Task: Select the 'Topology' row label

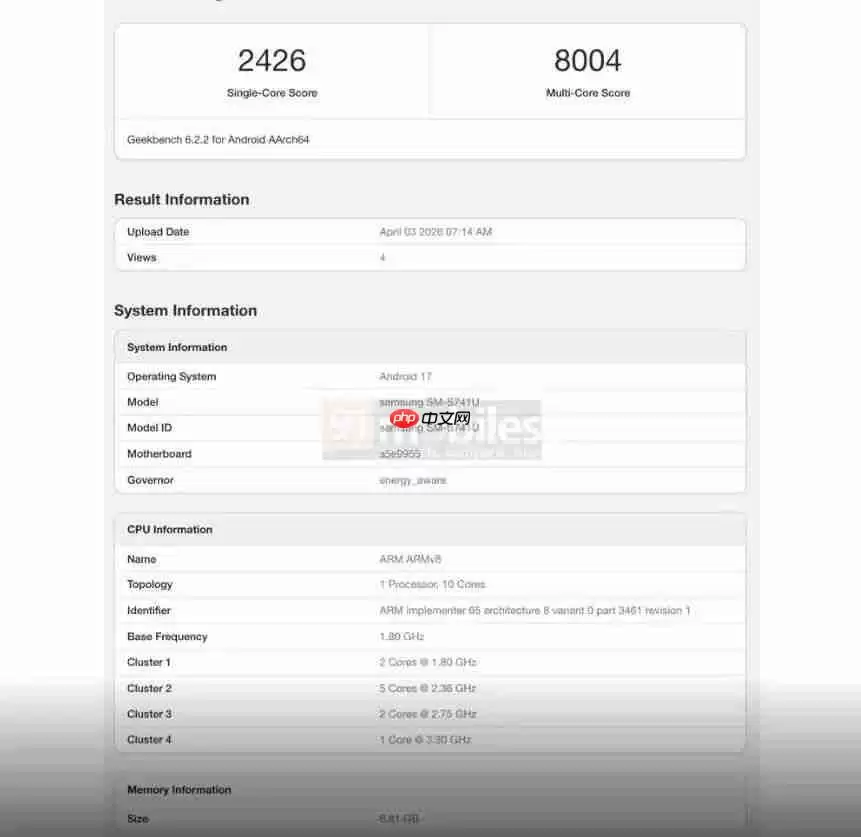Action: click(x=150, y=584)
